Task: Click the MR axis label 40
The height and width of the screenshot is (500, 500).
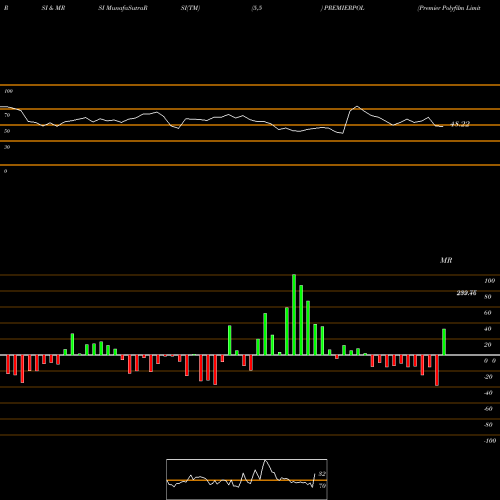Action: point(488,329)
